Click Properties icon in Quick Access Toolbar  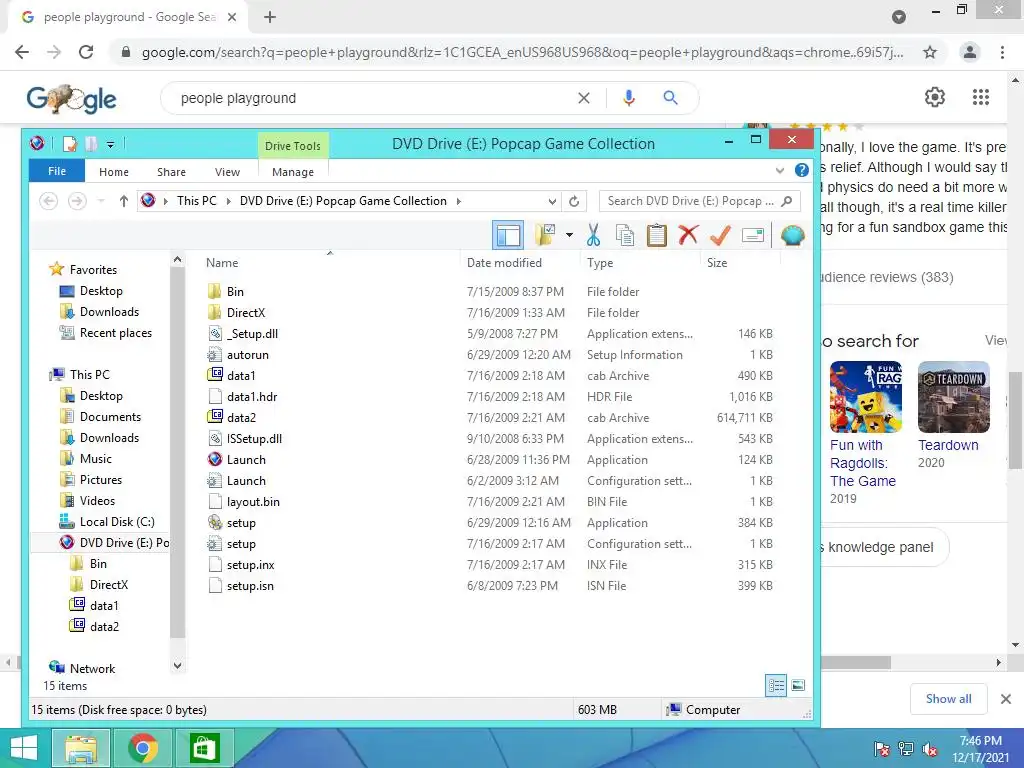pos(70,144)
